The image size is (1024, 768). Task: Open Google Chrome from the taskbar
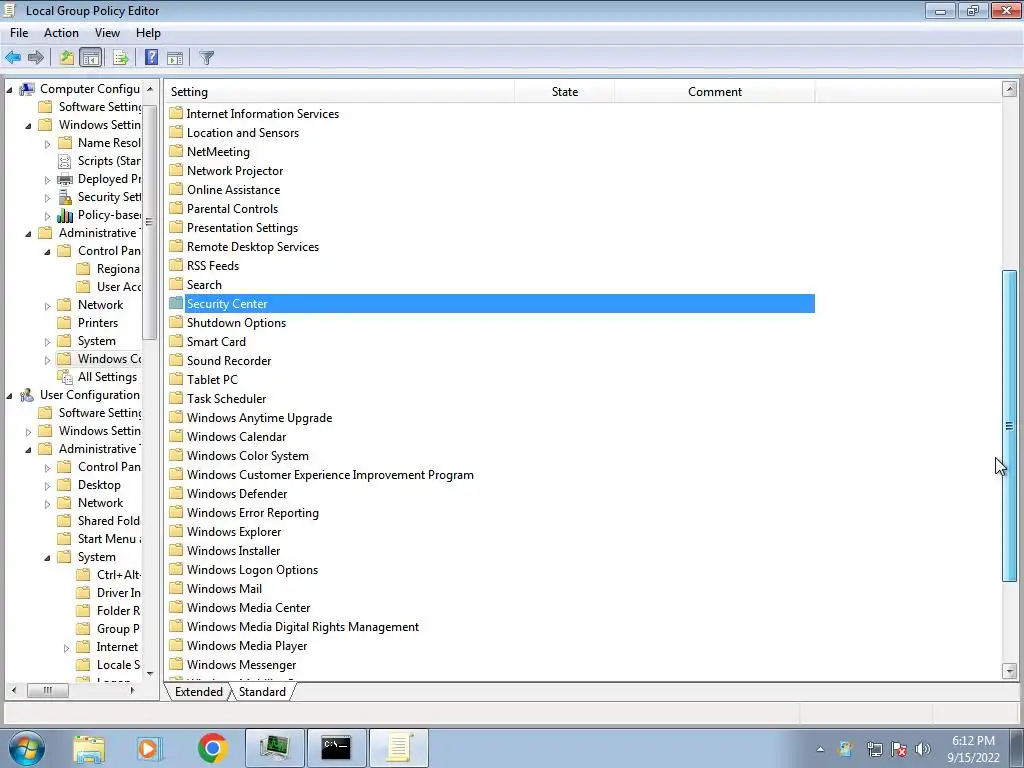click(212, 748)
